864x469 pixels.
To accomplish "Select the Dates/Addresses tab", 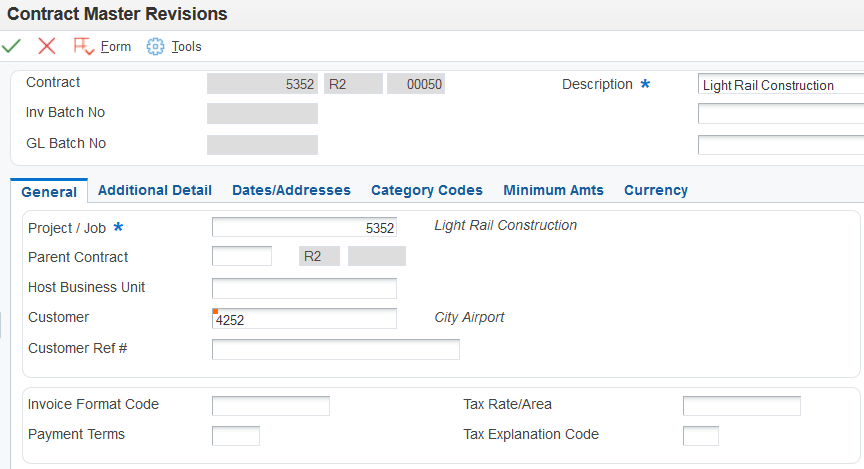I will pyautogui.click(x=291, y=190).
